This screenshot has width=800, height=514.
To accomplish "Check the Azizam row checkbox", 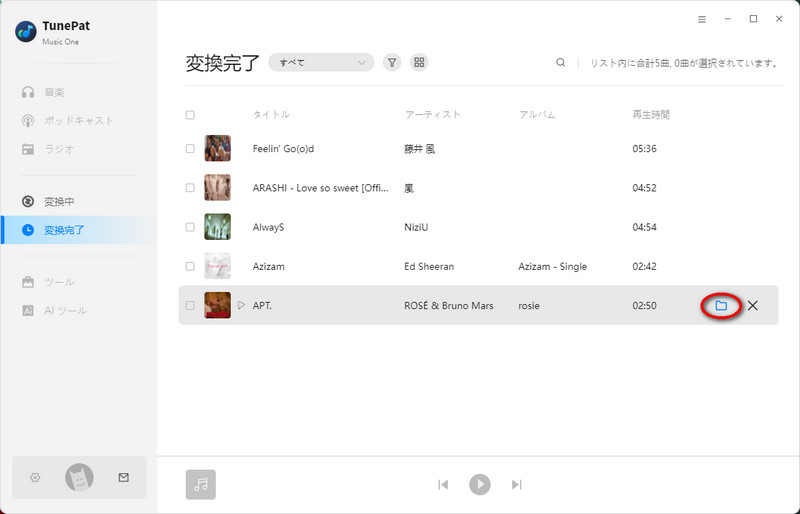I will (190, 266).
